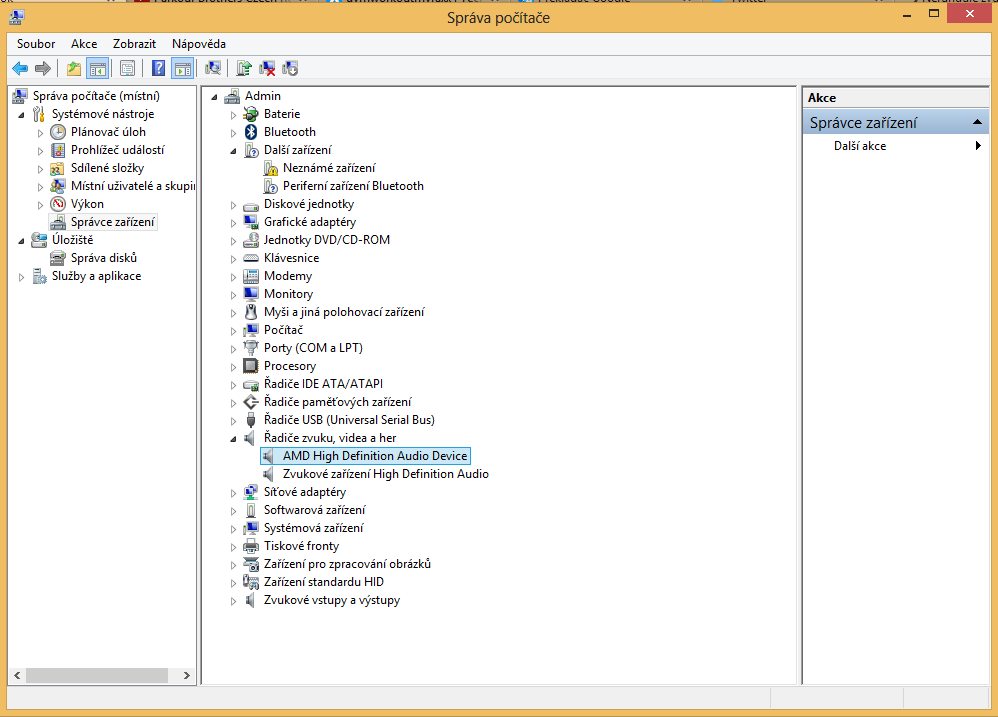This screenshot has width=998, height=717.
Task: Click the Scan for hardware changes icon
Action: tap(213, 68)
